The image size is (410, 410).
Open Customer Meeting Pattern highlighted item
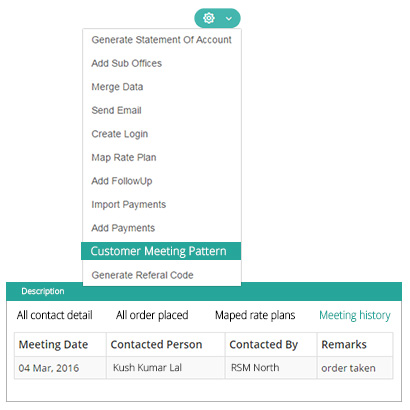coord(161,251)
